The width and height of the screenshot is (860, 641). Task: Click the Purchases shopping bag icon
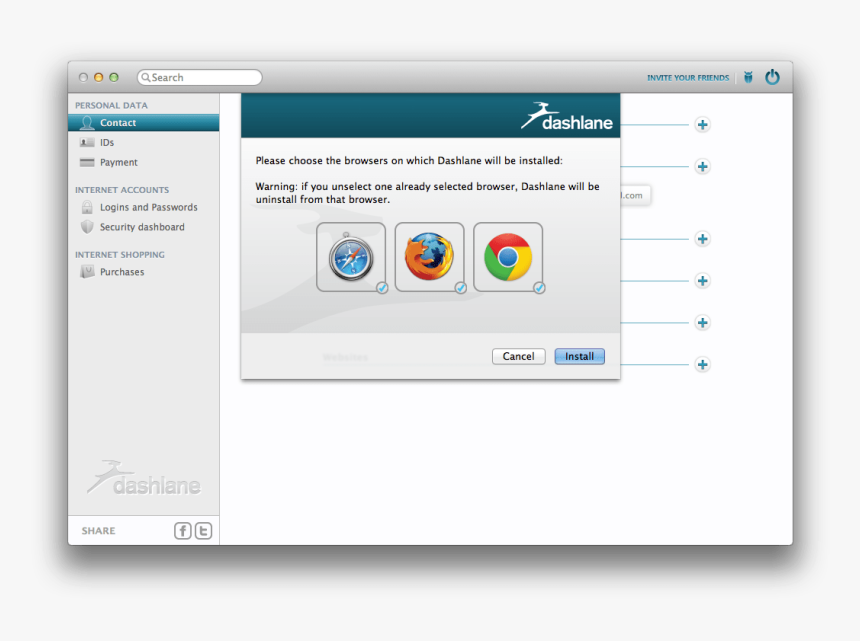point(87,271)
